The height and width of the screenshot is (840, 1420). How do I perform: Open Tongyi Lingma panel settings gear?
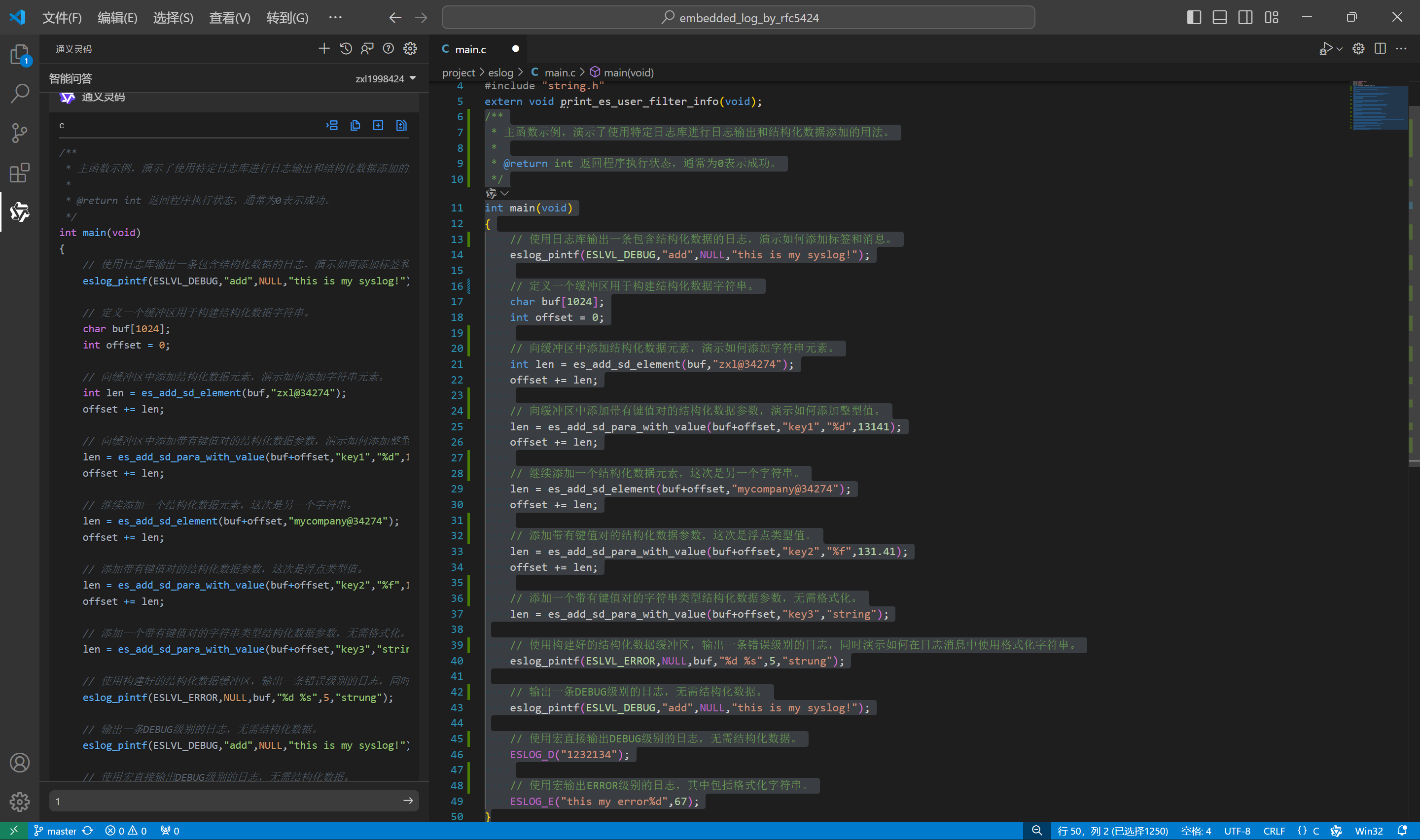pyautogui.click(x=410, y=49)
